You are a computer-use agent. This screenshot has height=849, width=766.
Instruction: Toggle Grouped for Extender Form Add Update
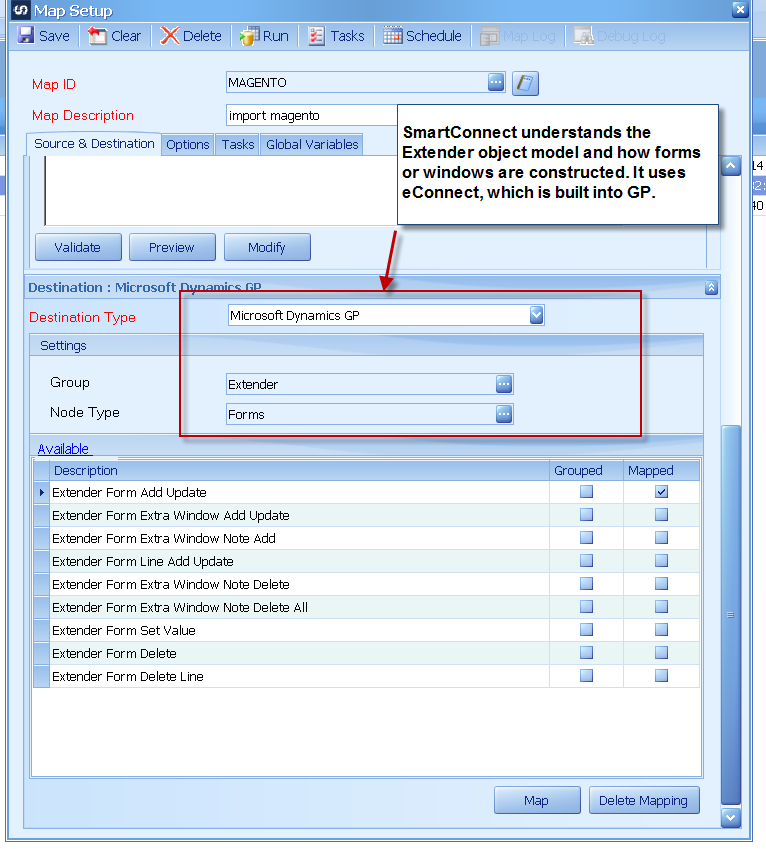[x=586, y=492]
